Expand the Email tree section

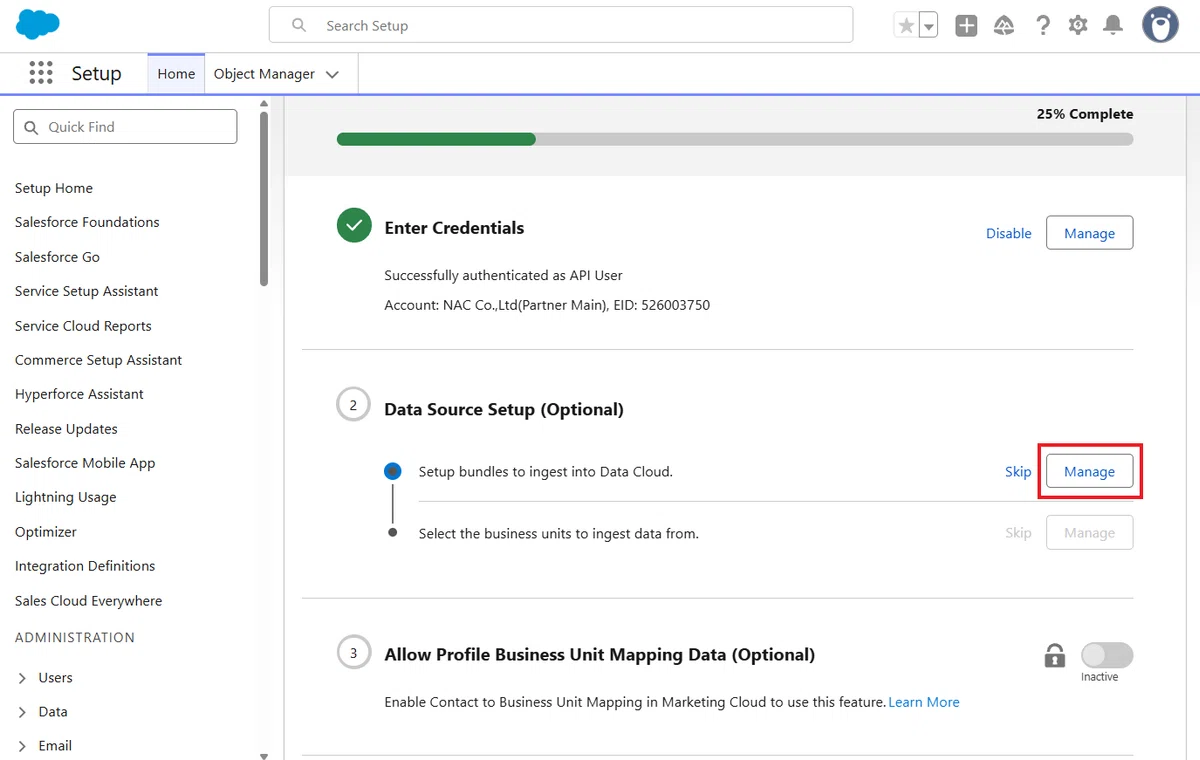tap(23, 746)
